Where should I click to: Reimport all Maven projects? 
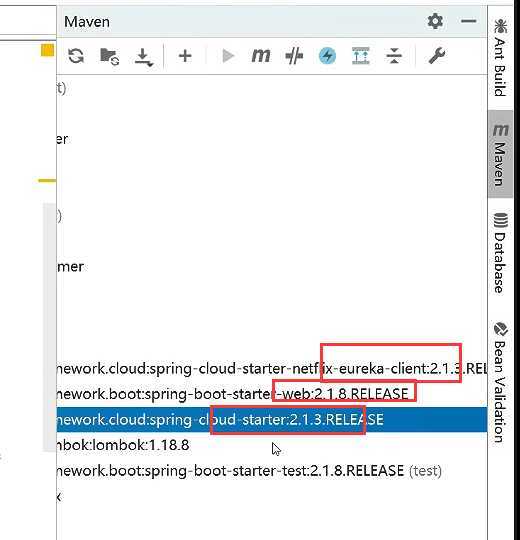pyautogui.click(x=76, y=56)
